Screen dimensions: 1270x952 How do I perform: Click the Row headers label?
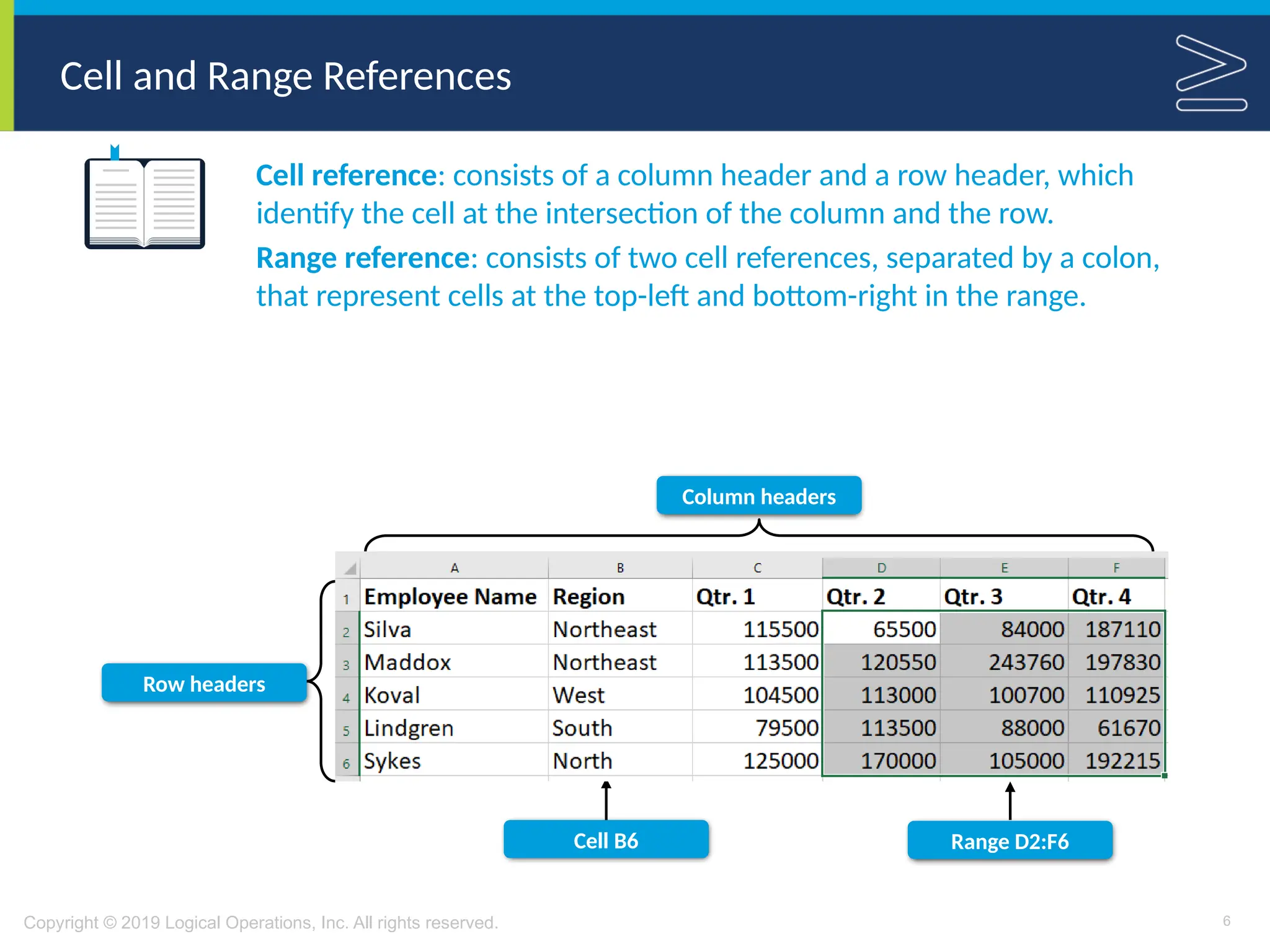coord(204,683)
